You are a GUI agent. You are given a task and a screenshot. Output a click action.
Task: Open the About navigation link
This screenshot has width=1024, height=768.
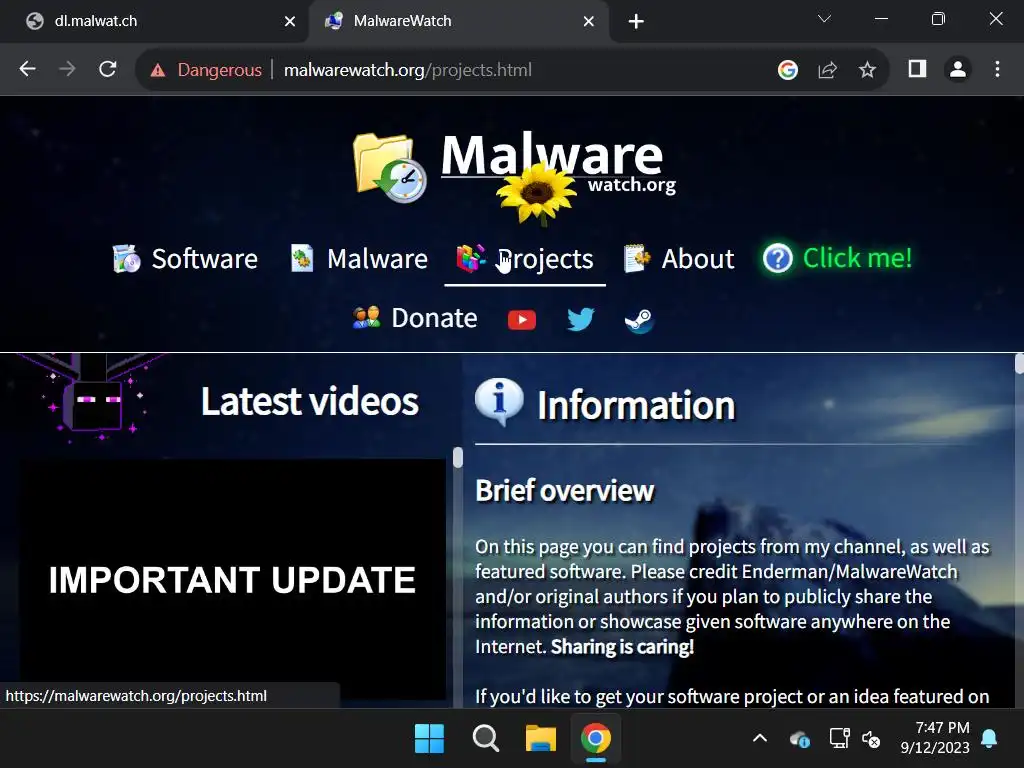(697, 259)
